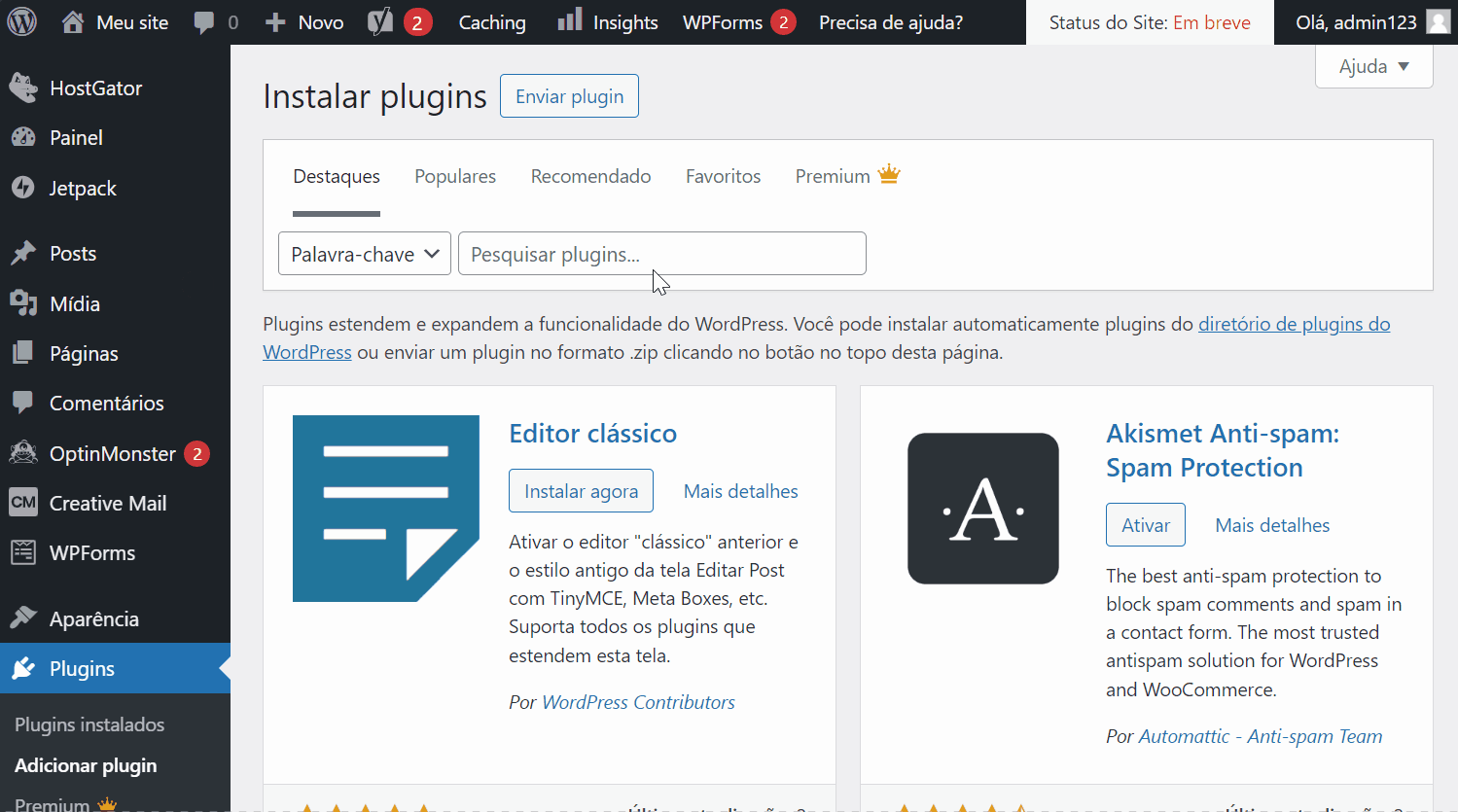Open the Novo menu in the admin bar
This screenshot has height=812, width=1458.
tap(304, 22)
